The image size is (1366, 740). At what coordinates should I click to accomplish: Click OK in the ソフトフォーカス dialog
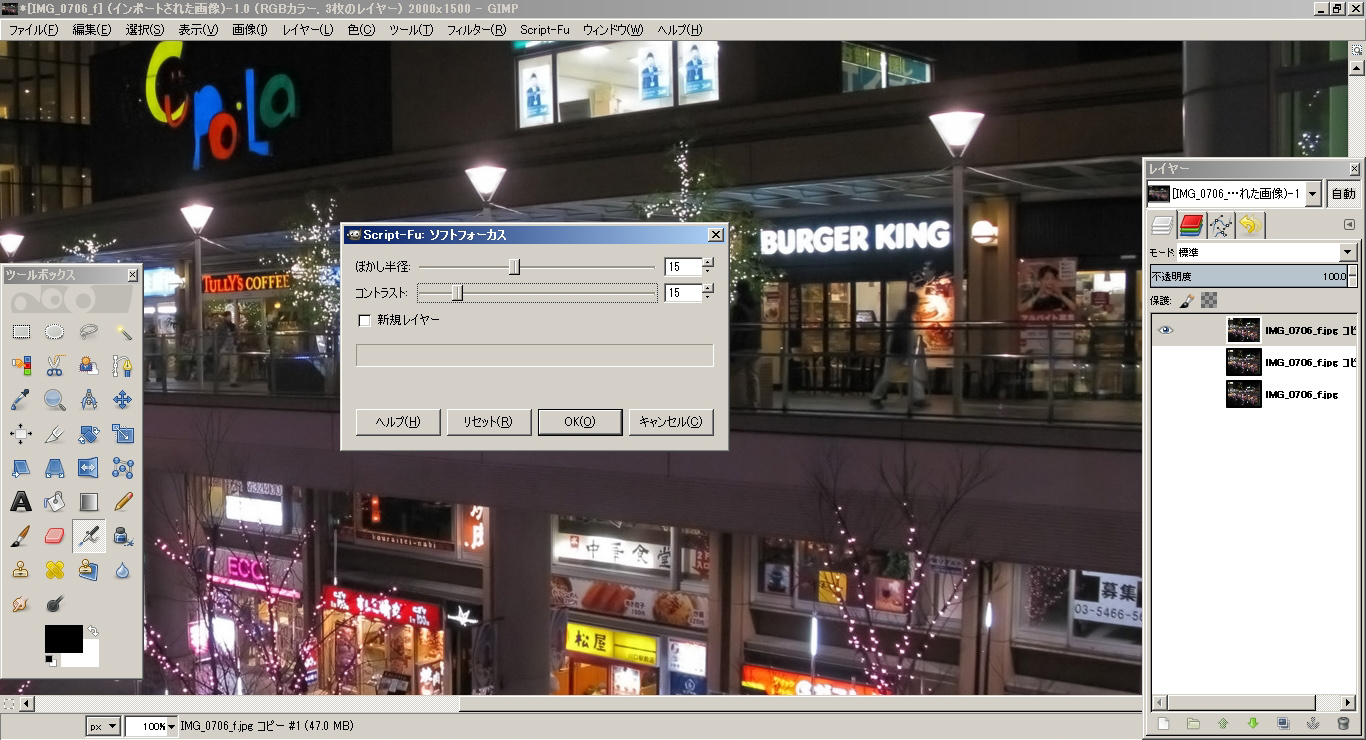(x=580, y=422)
